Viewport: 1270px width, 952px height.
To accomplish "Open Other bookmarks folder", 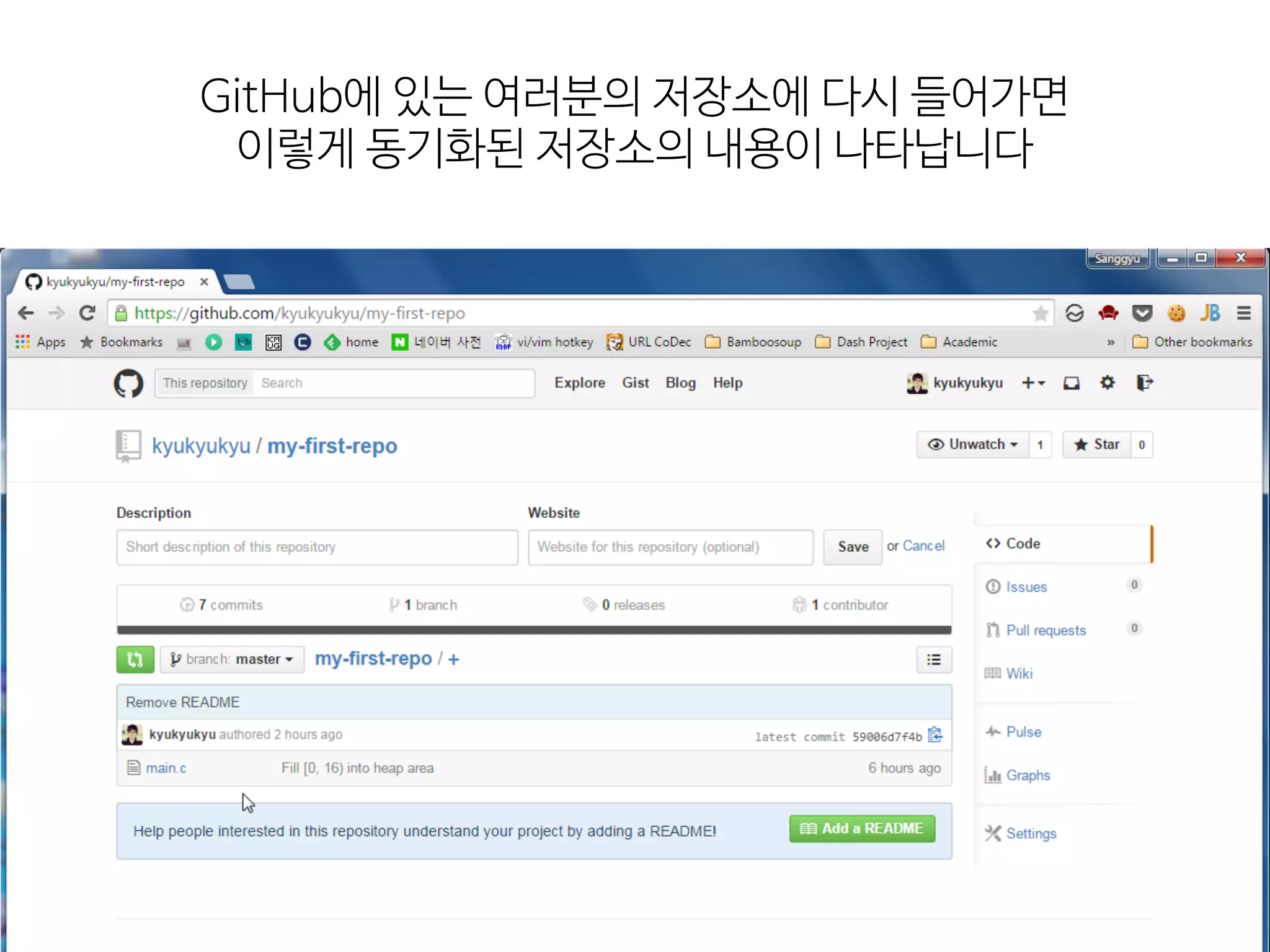I will [1192, 342].
